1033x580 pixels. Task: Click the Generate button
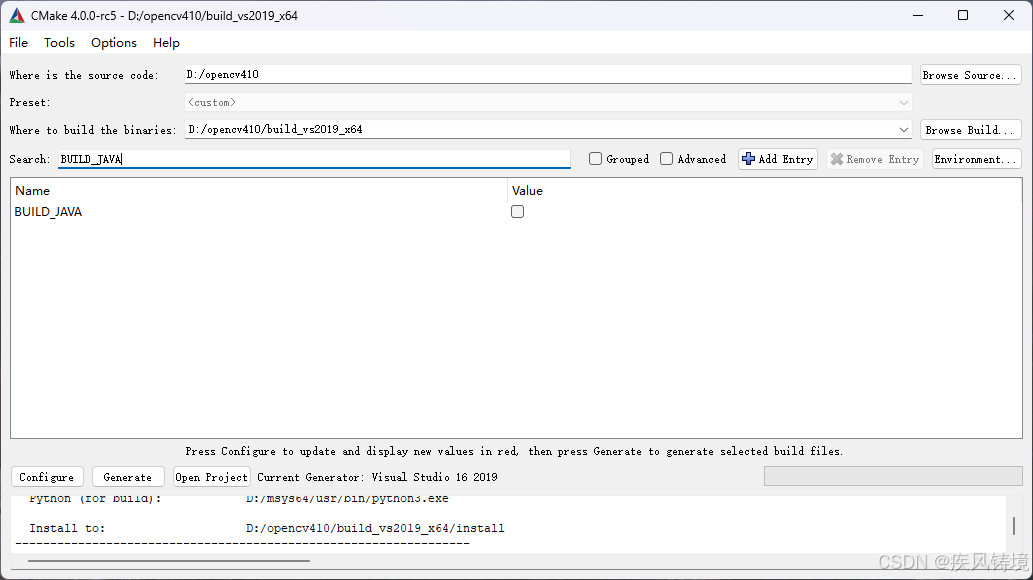[128, 477]
